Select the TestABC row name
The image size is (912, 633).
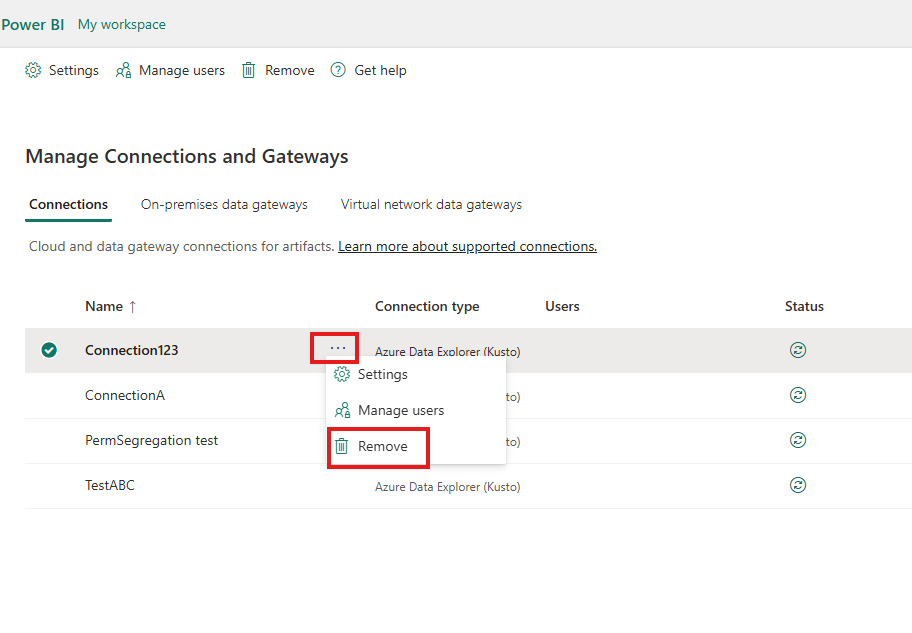tap(110, 485)
